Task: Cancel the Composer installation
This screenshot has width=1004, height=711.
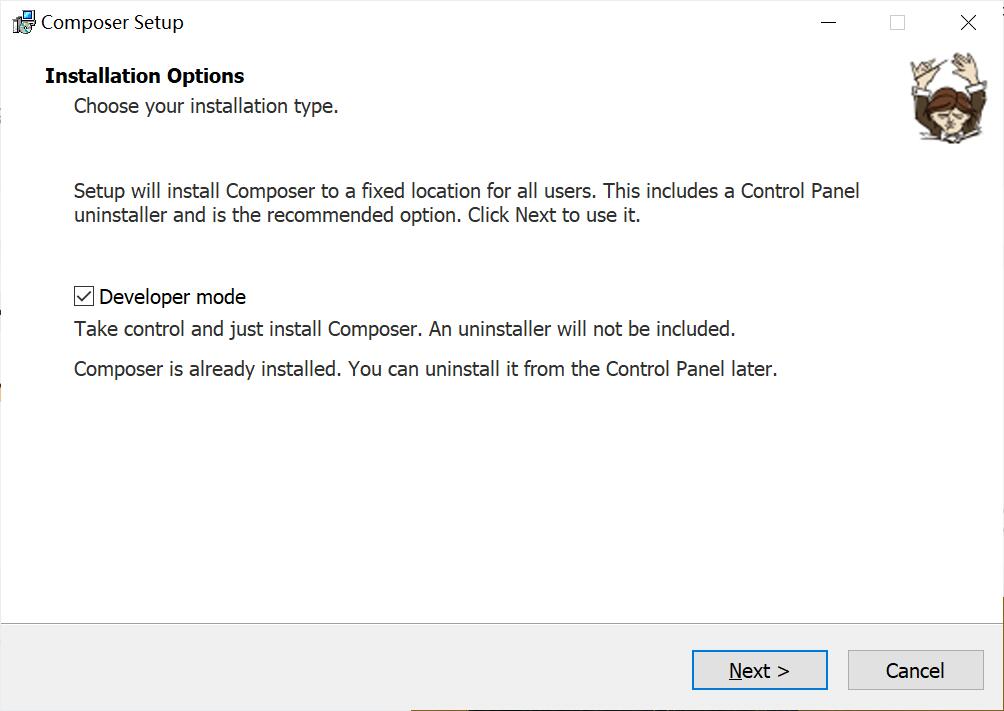Action: click(915, 670)
